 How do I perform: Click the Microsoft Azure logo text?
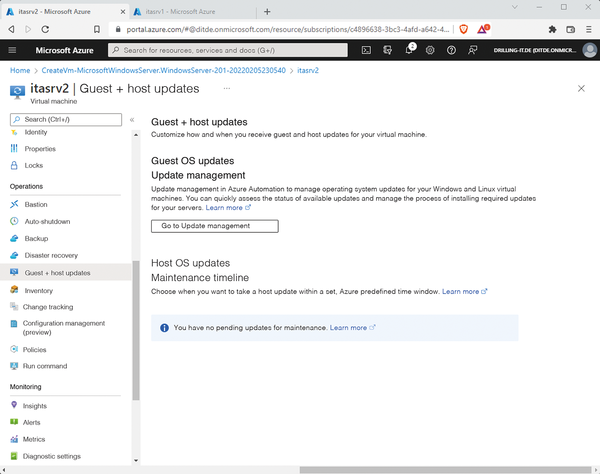64,50
